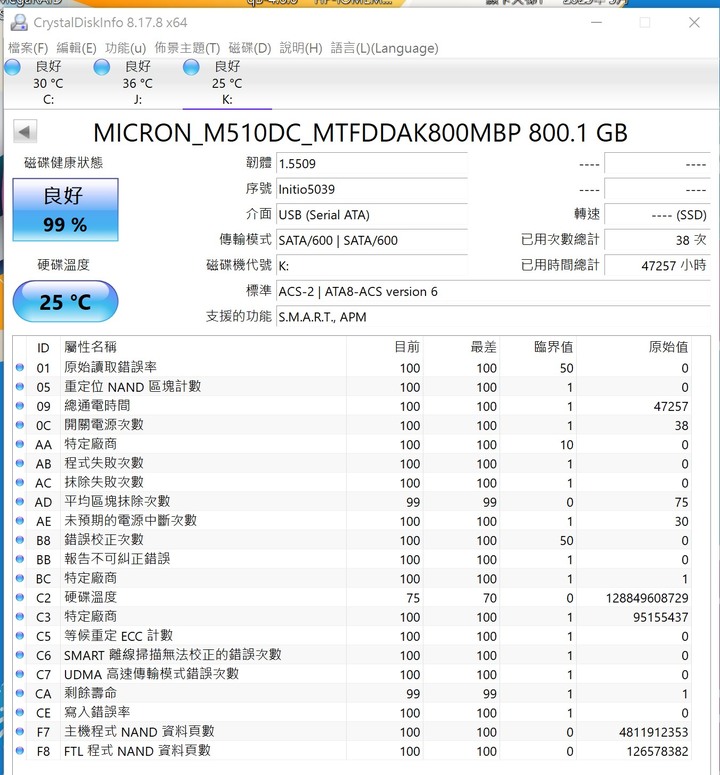
Task: Click status dot for attribute C2 硬碟溫度
Action: (x=20, y=597)
